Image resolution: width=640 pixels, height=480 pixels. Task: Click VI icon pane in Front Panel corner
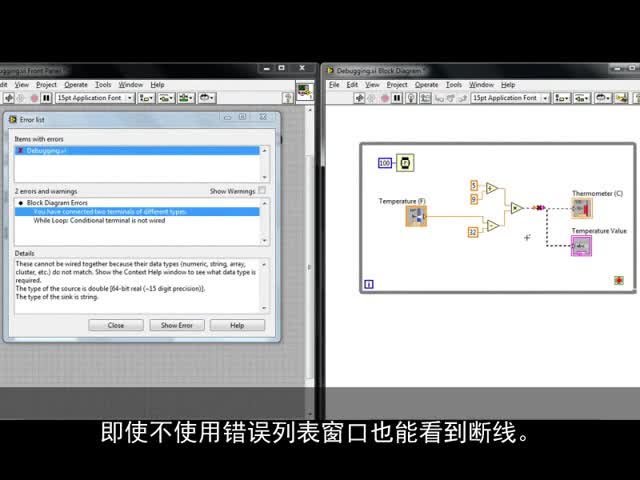[x=304, y=91]
